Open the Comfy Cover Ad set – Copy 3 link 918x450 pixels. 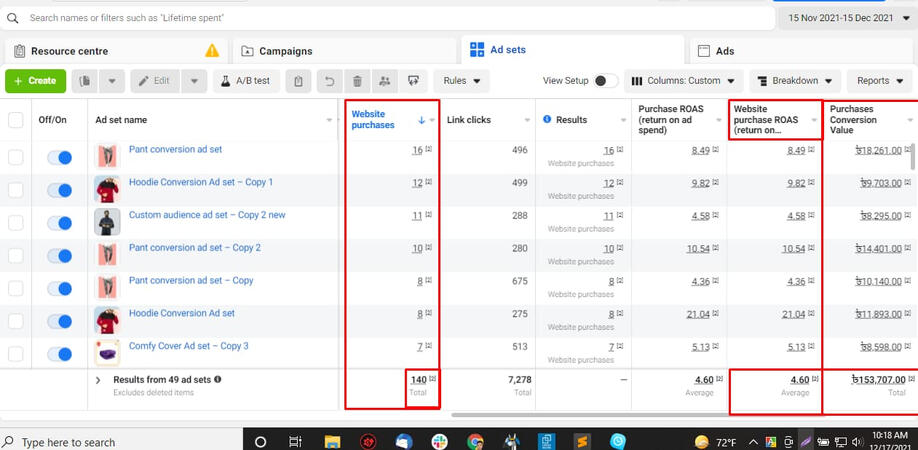pyautogui.click(x=188, y=346)
